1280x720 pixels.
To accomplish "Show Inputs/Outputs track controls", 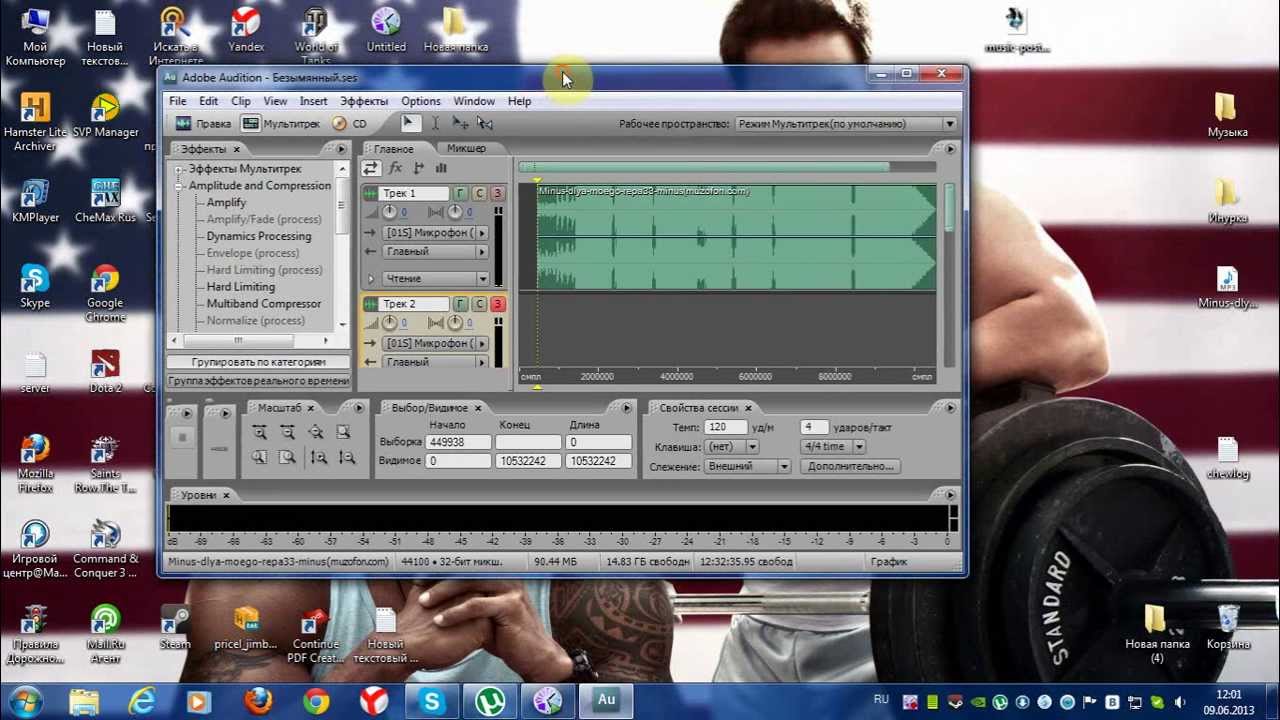I will [371, 168].
